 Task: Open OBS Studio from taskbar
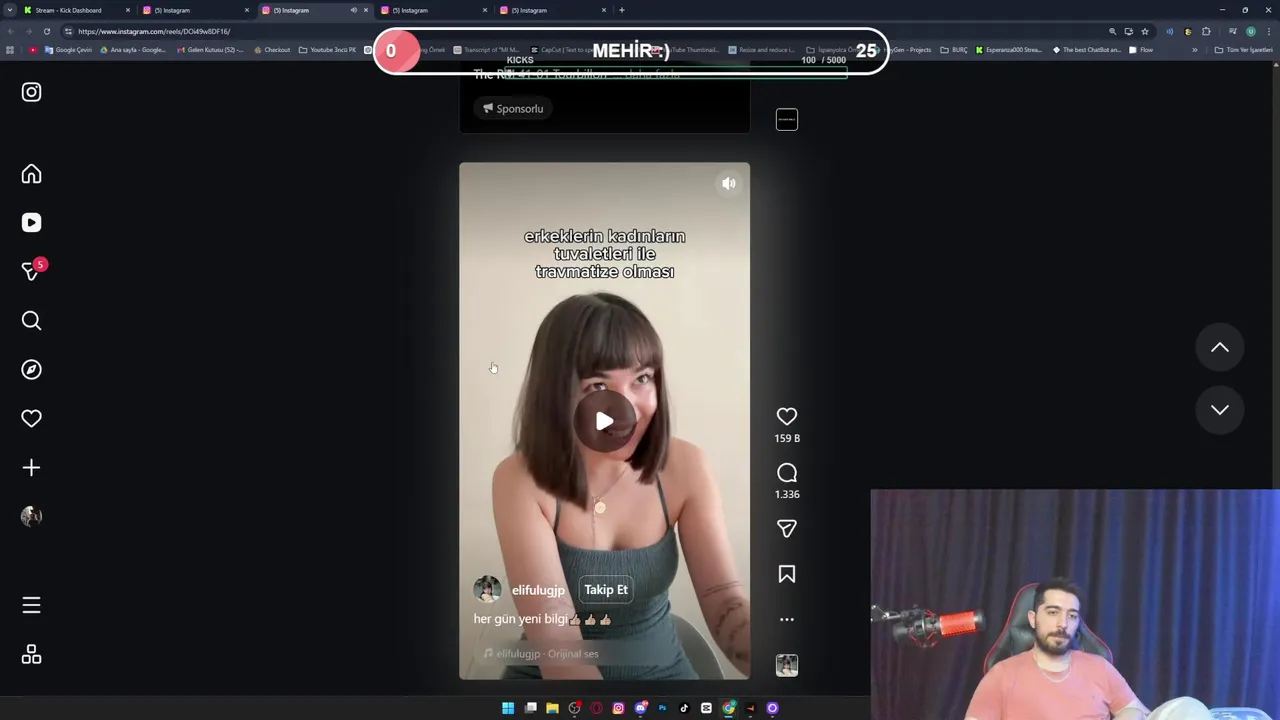tap(574, 708)
